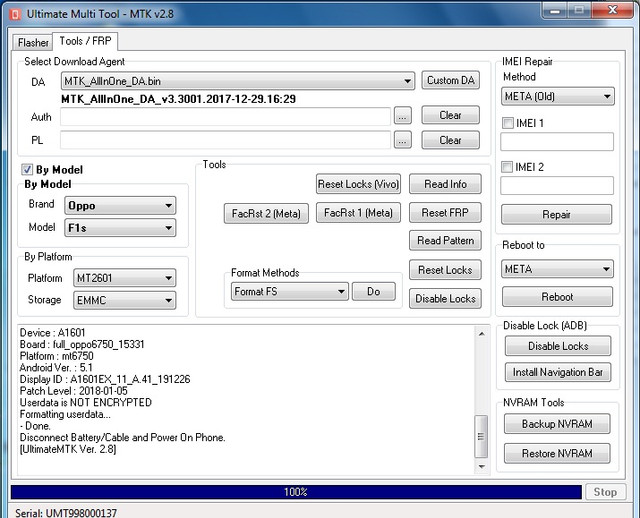Browse for Auth file with ellipsis button
640x518 pixels.
coord(402,116)
